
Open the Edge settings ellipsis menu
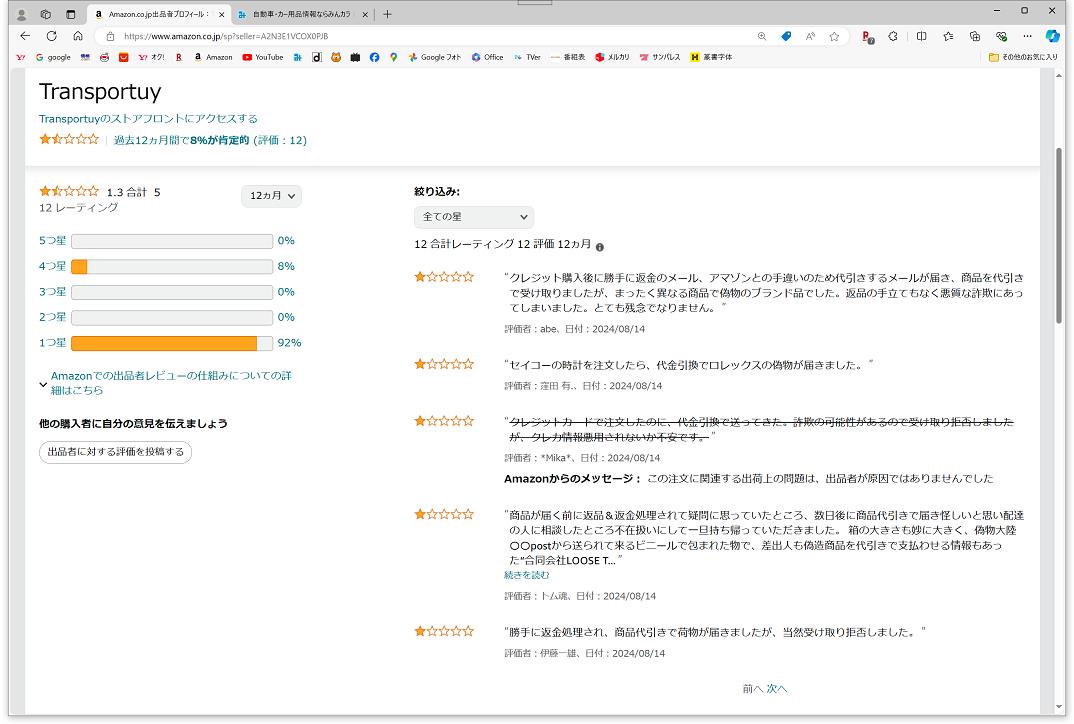pyautogui.click(x=1027, y=36)
